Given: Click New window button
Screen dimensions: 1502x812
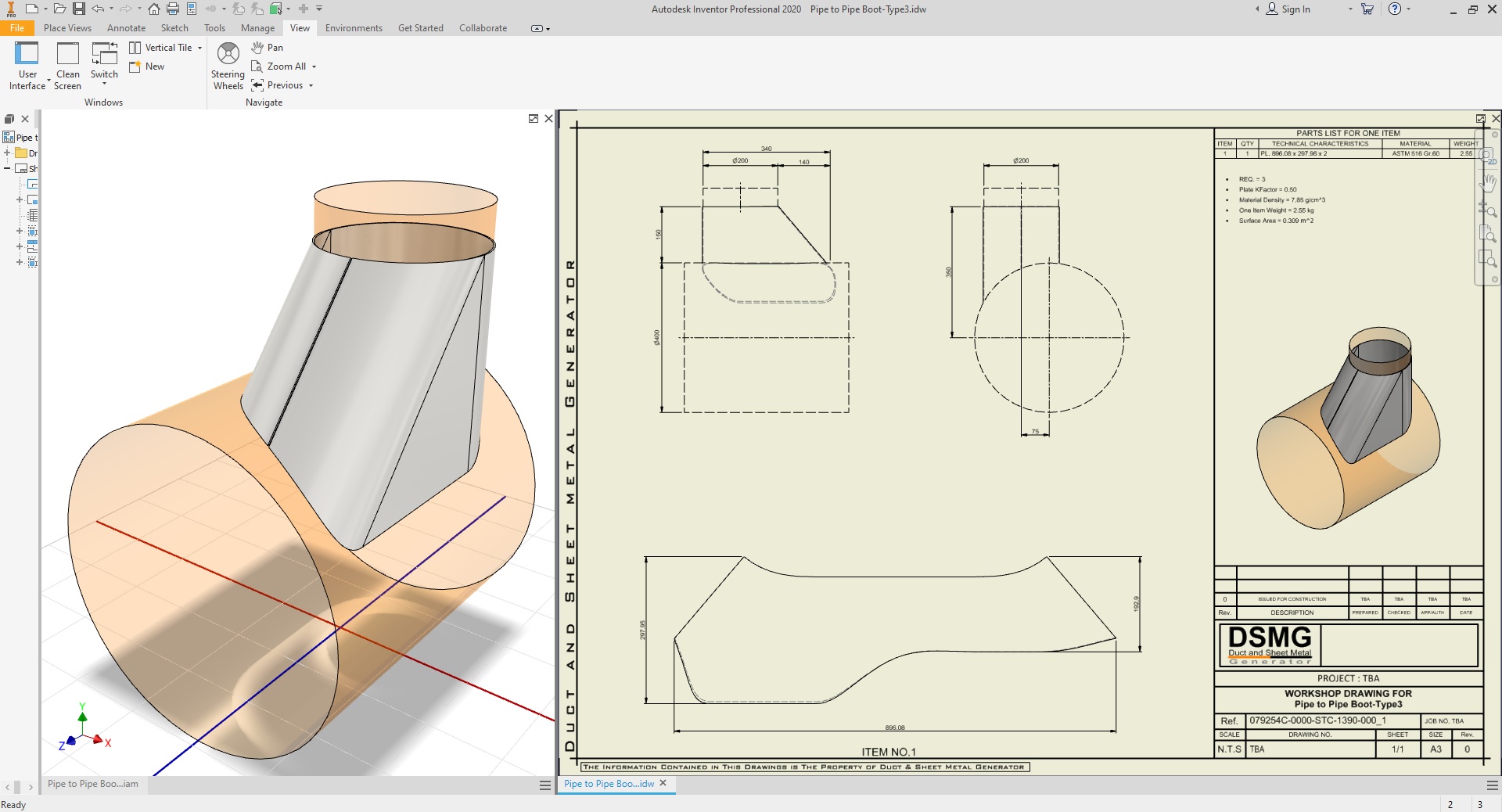Looking at the screenshot, I should pyautogui.click(x=147, y=66).
